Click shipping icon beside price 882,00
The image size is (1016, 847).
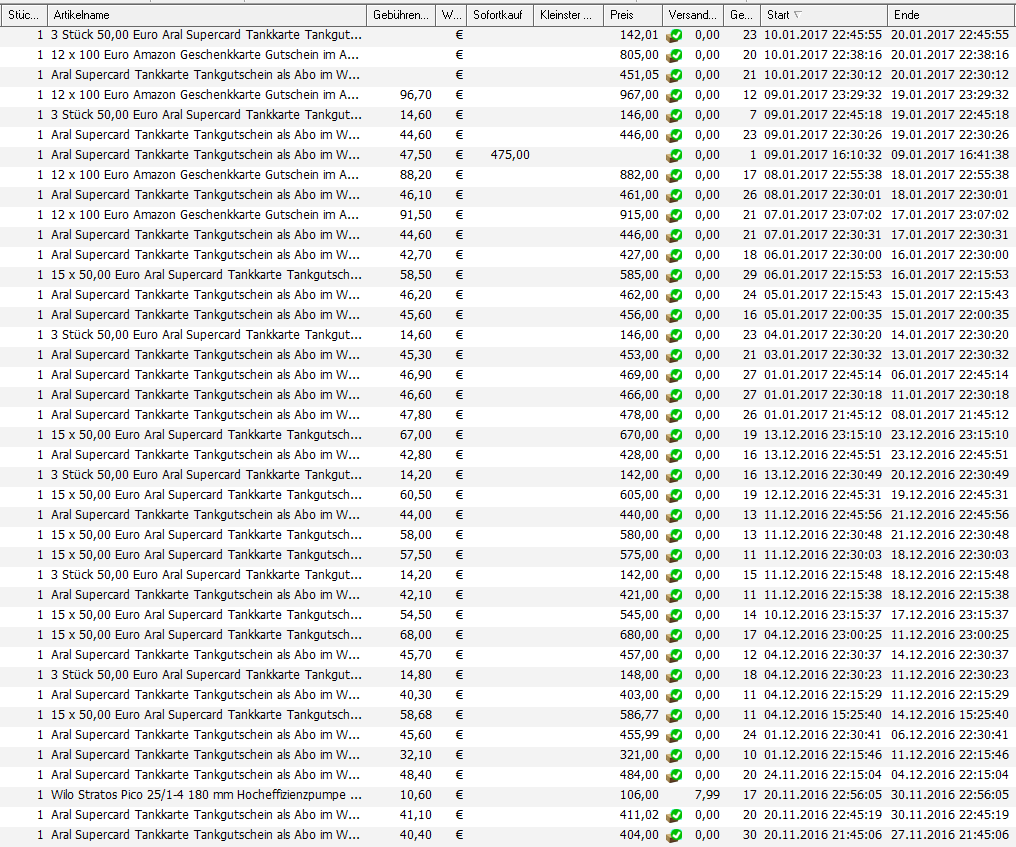(x=674, y=175)
